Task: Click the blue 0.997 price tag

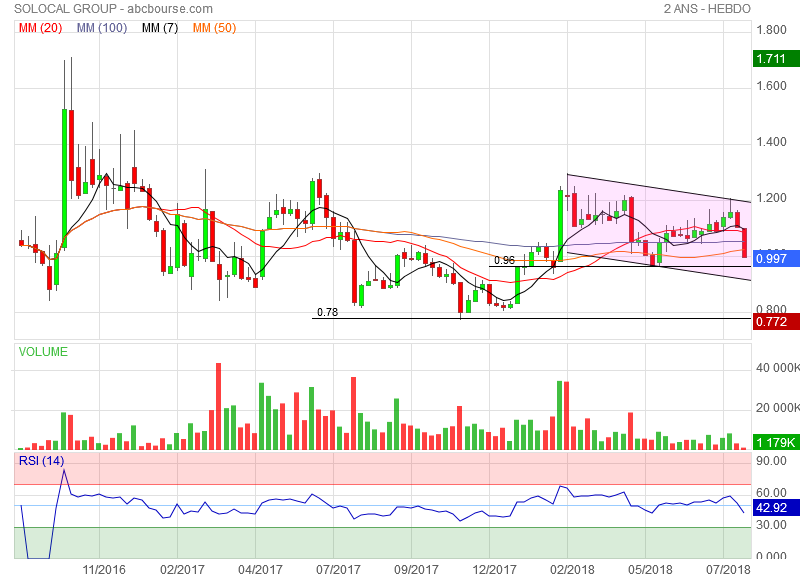Action: [x=776, y=259]
